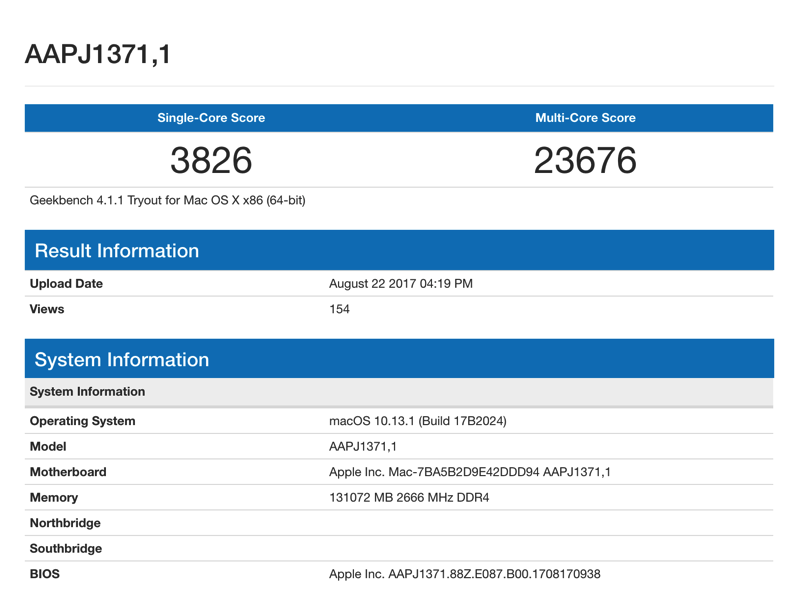The height and width of the screenshot is (599, 800).
Task: Select macOS 10.13.1 (Build 17B2024) value
Action: pos(418,421)
